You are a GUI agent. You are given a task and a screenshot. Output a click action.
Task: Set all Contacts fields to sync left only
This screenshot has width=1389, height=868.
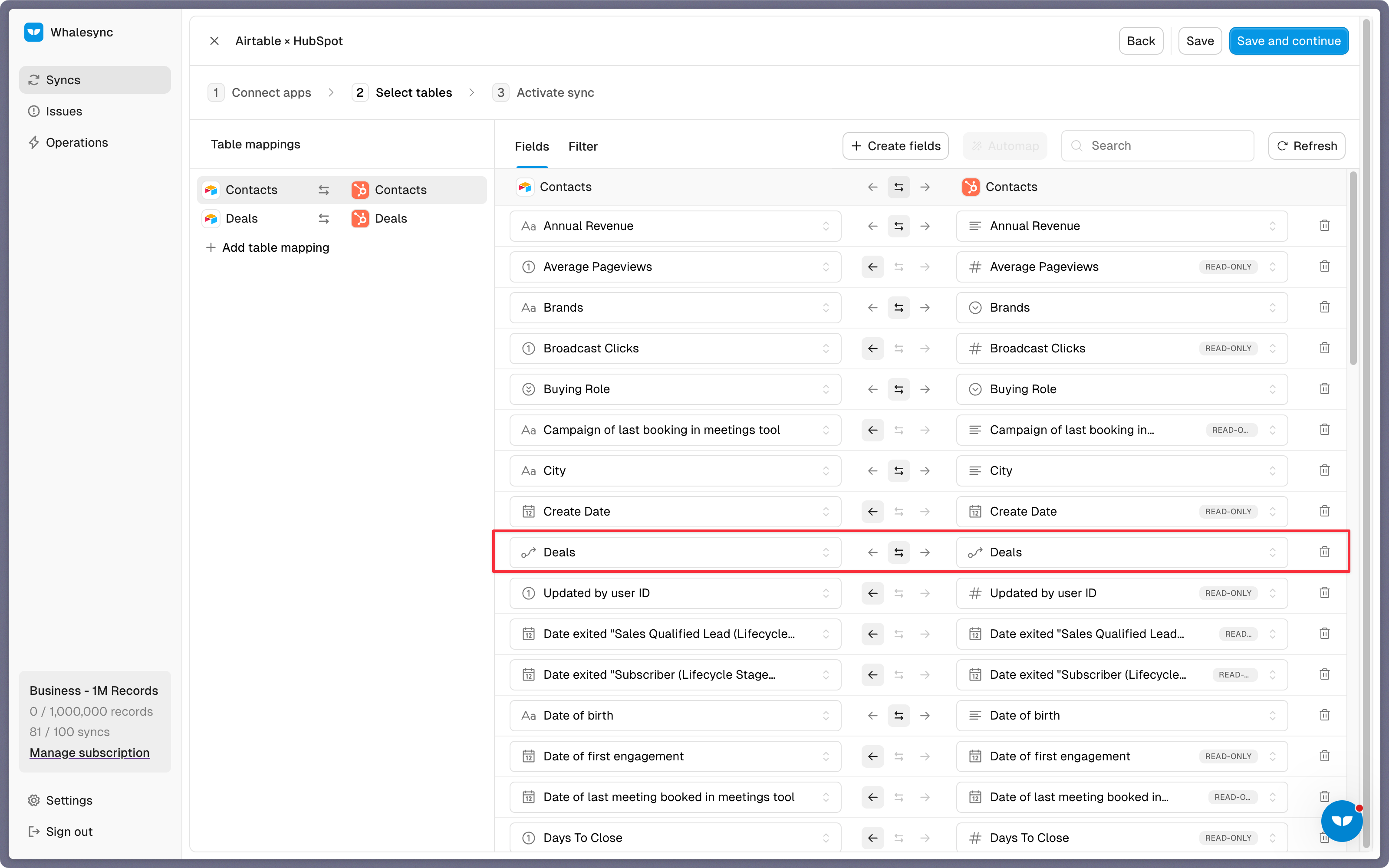tap(872, 187)
